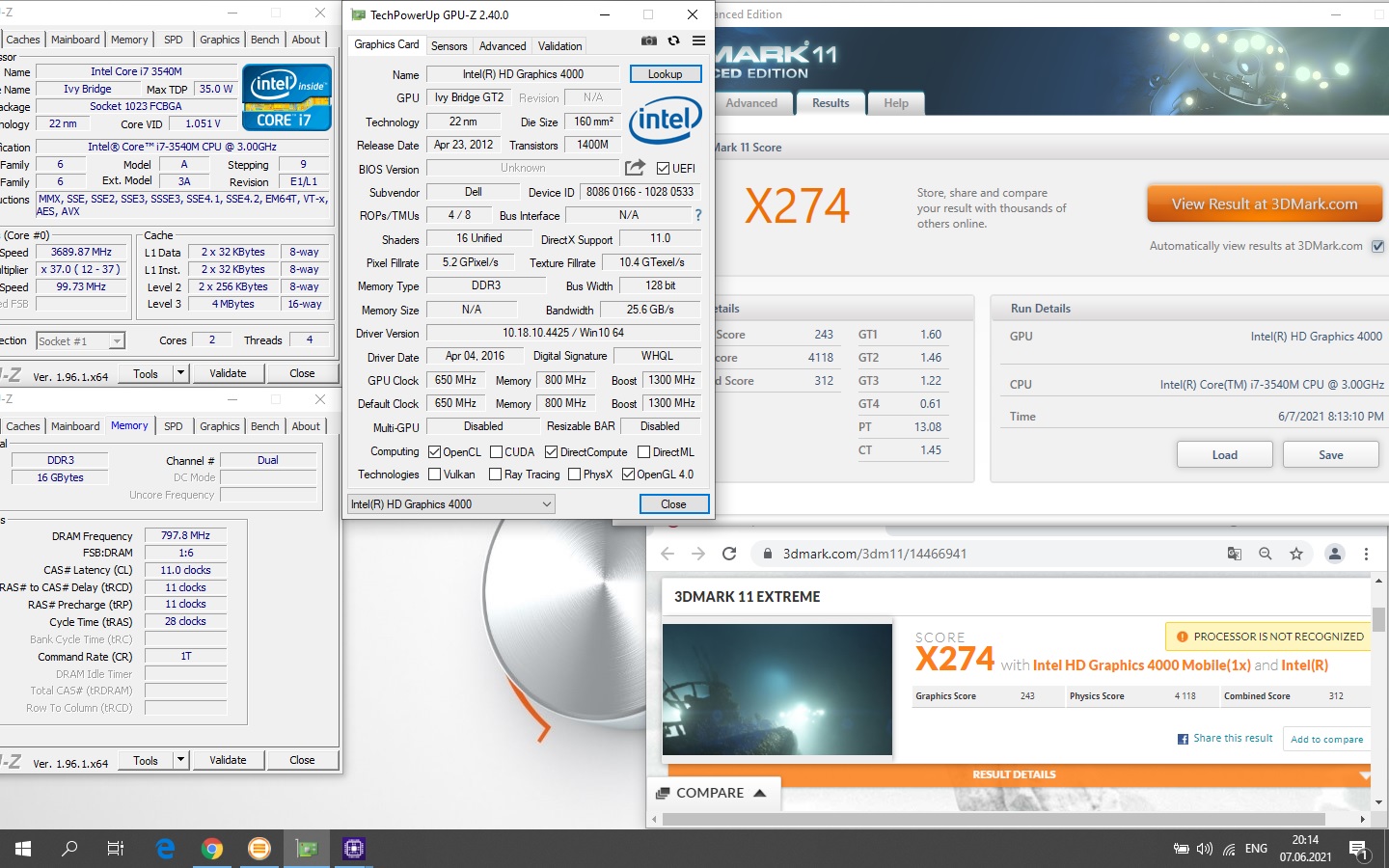Open the Socket #1 selection dropdown
This screenshot has height=868, width=1389.
81,340
